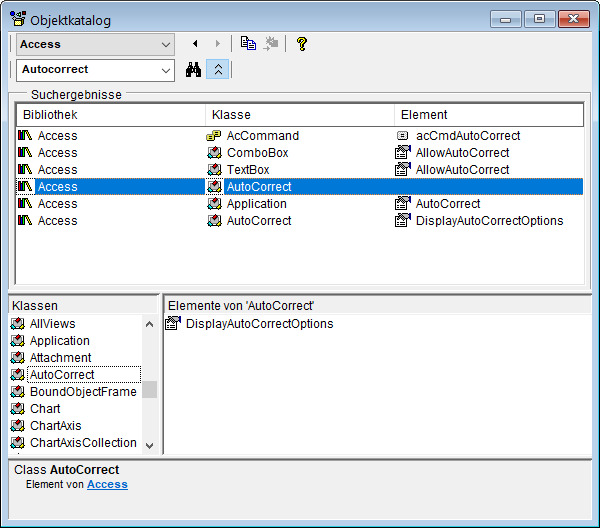600x528 pixels.
Task: Open the Access library dropdown
Action: [x=166, y=44]
